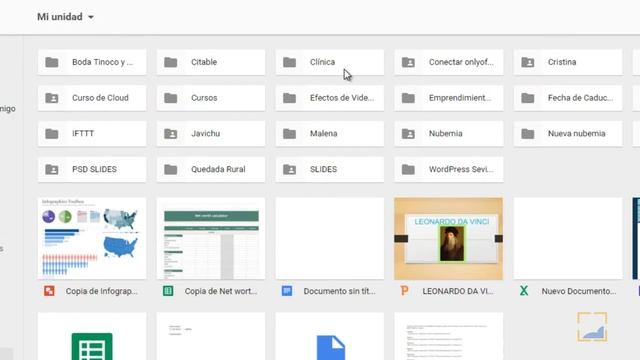This screenshot has height=360, width=640.
Task: Click the Docs icon next to Documento sin tít...
Action: pyautogui.click(x=287, y=291)
